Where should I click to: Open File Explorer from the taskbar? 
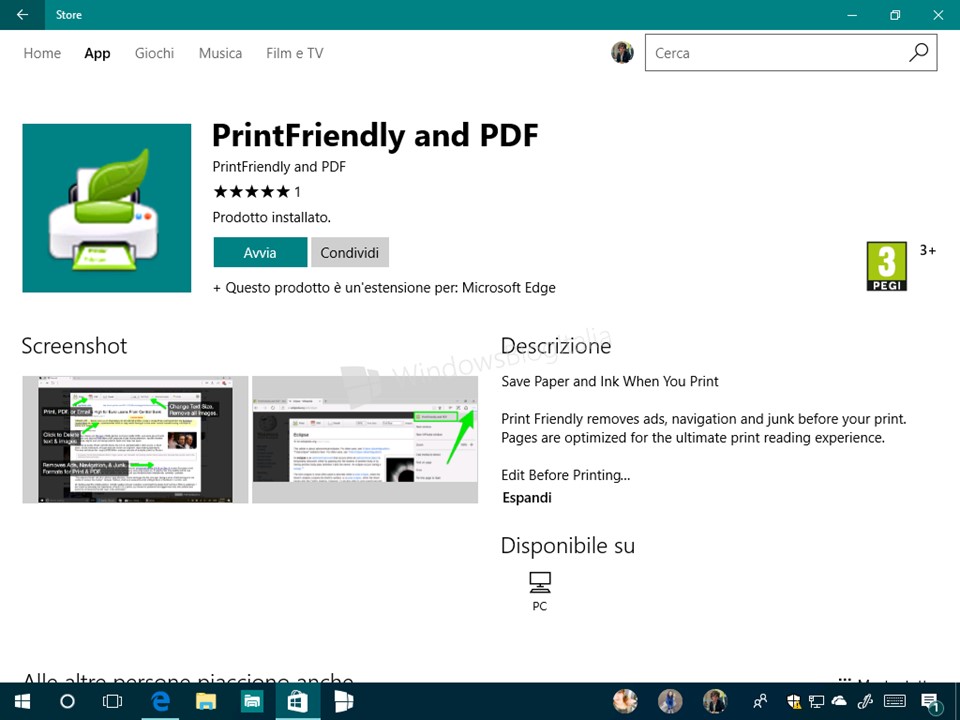coord(206,702)
